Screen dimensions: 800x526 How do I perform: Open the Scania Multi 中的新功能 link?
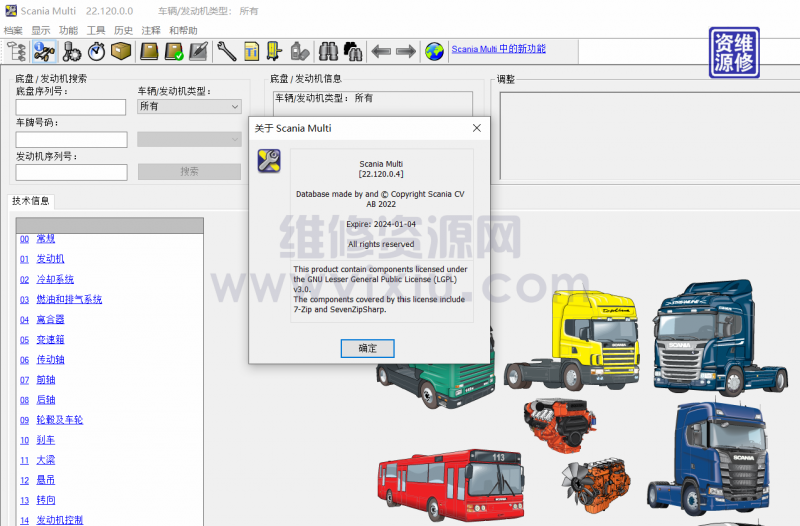(x=498, y=49)
